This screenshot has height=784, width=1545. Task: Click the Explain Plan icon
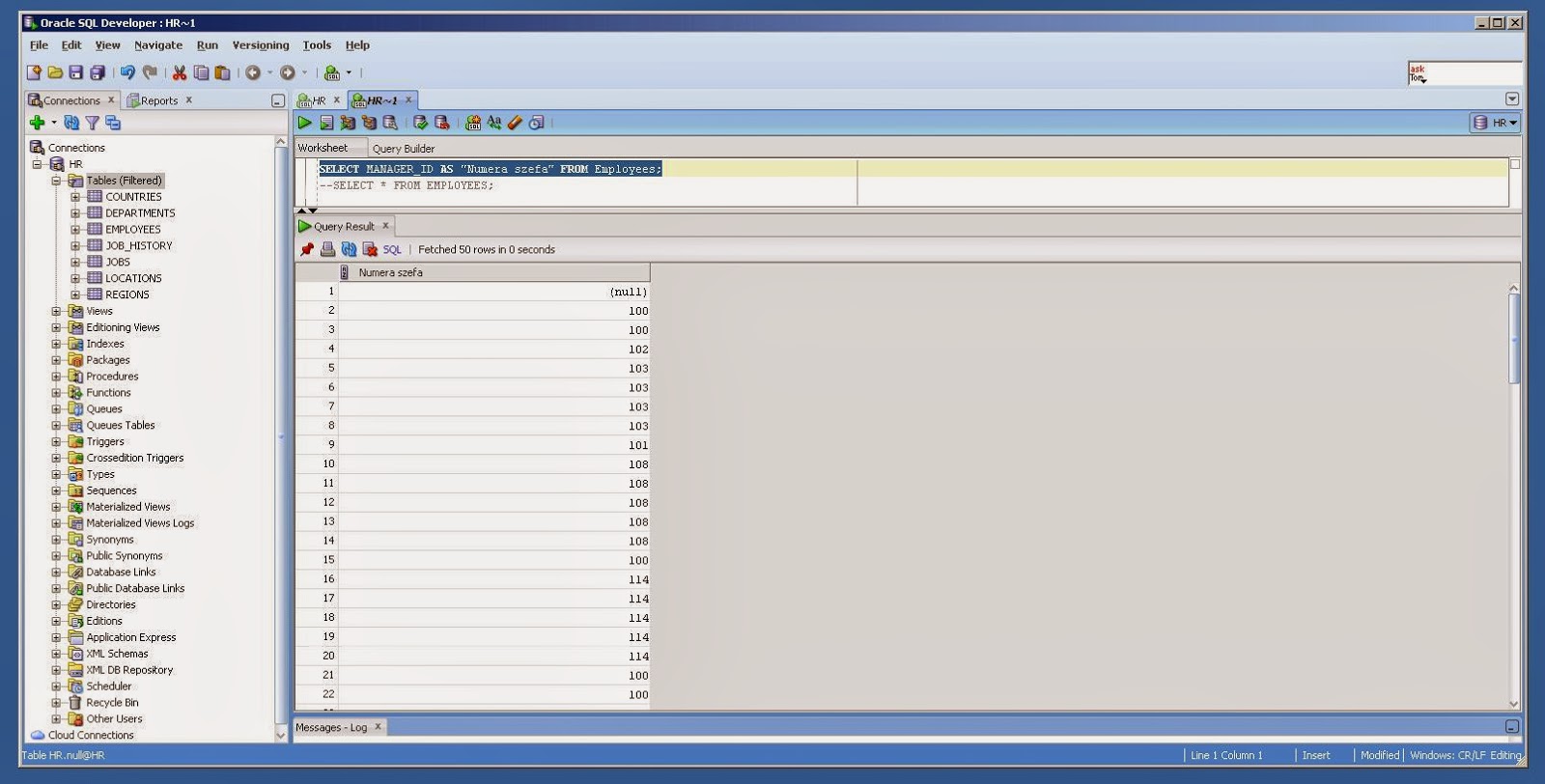(348, 123)
